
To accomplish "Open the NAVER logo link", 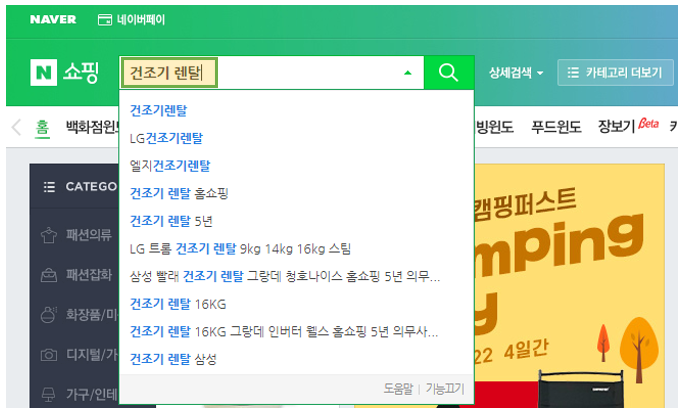I will 53,20.
